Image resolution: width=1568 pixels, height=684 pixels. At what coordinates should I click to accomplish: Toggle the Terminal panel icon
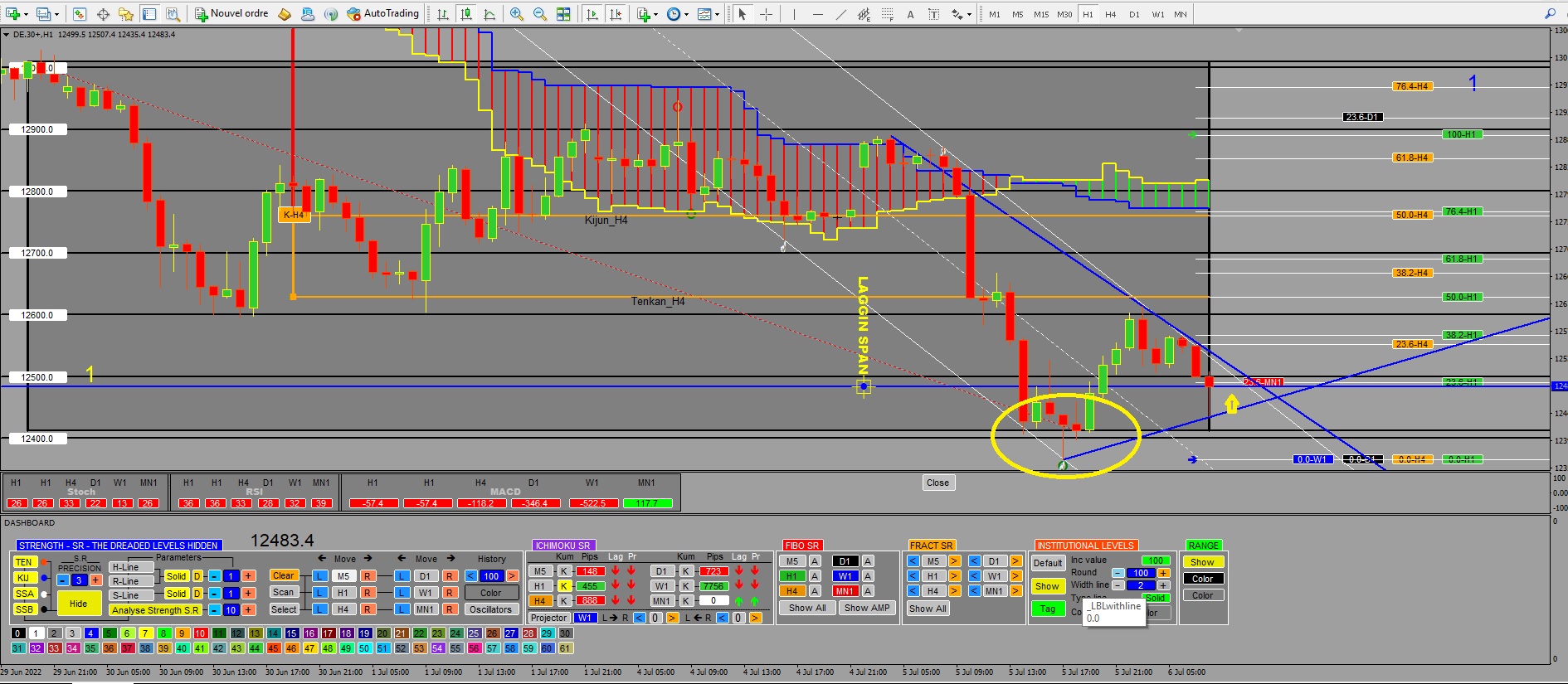[149, 14]
